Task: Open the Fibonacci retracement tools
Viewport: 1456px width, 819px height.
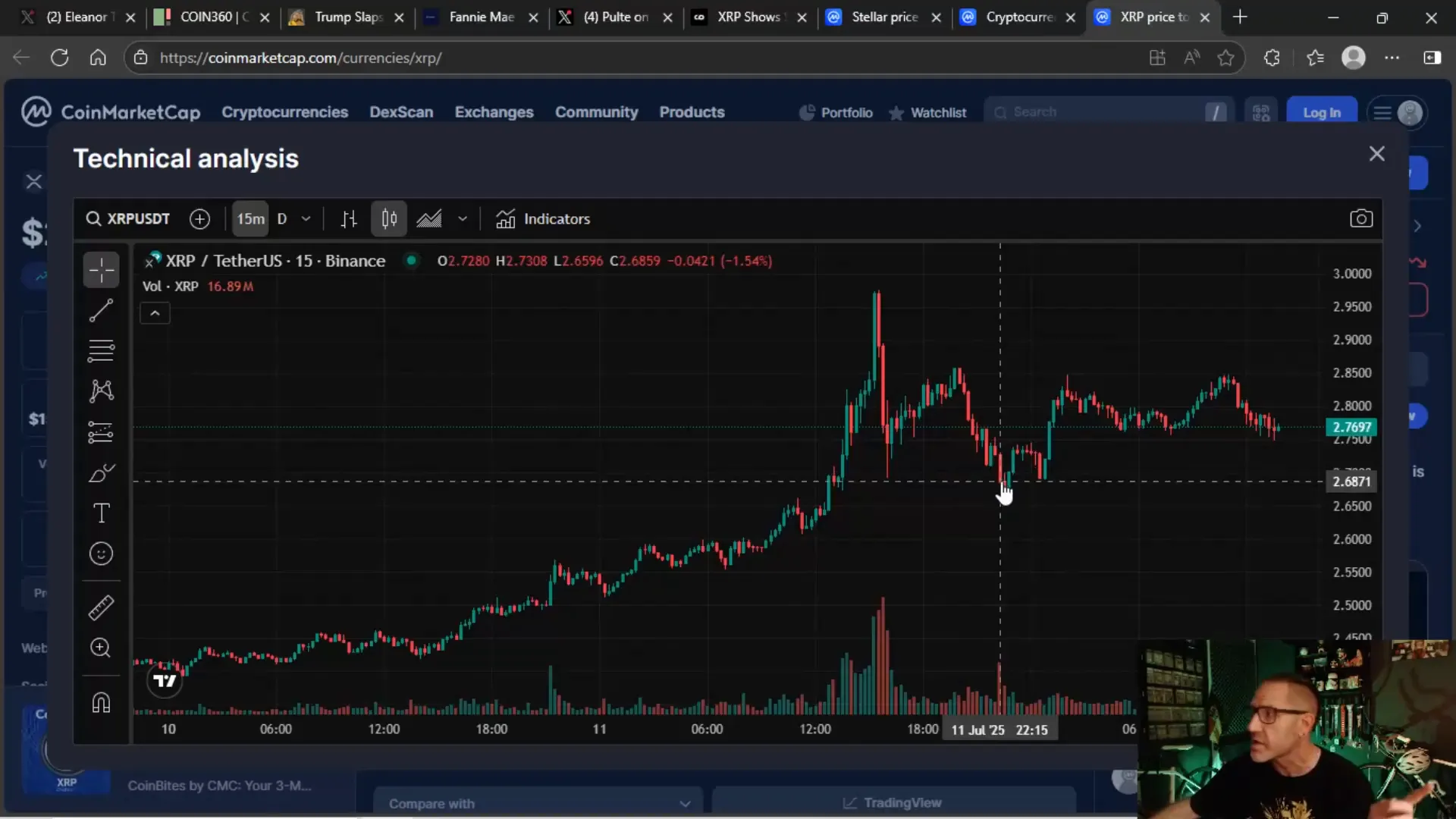Action: (x=101, y=350)
